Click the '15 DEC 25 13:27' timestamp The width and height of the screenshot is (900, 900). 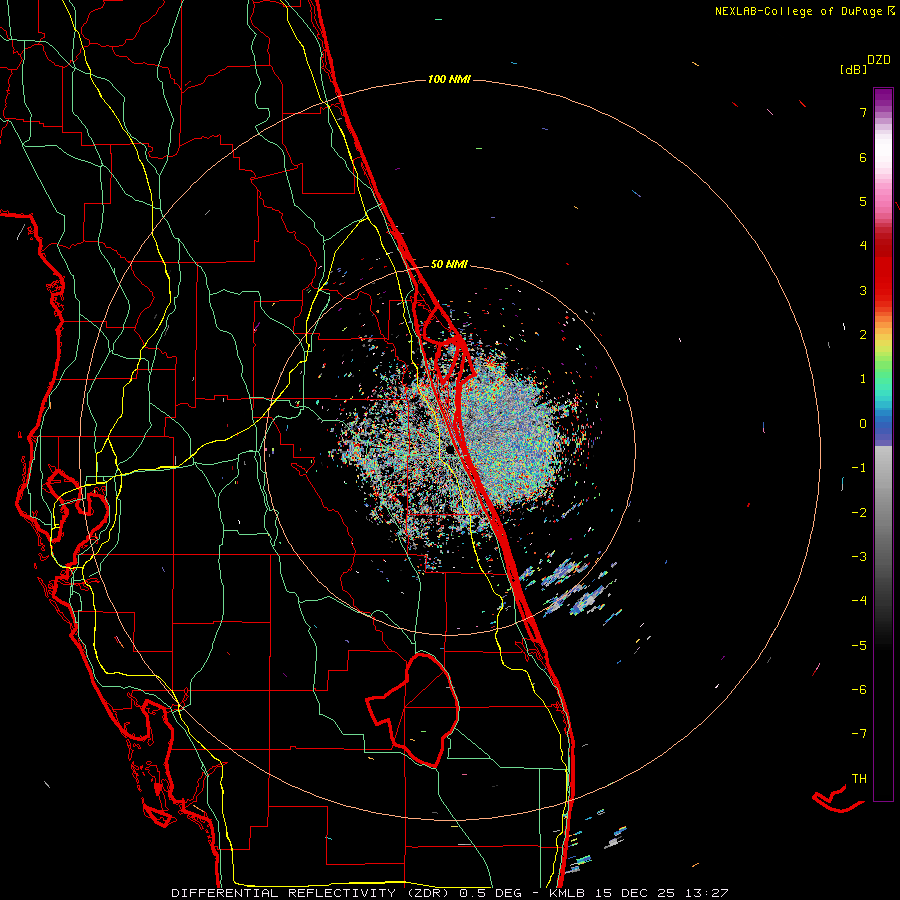661,893
